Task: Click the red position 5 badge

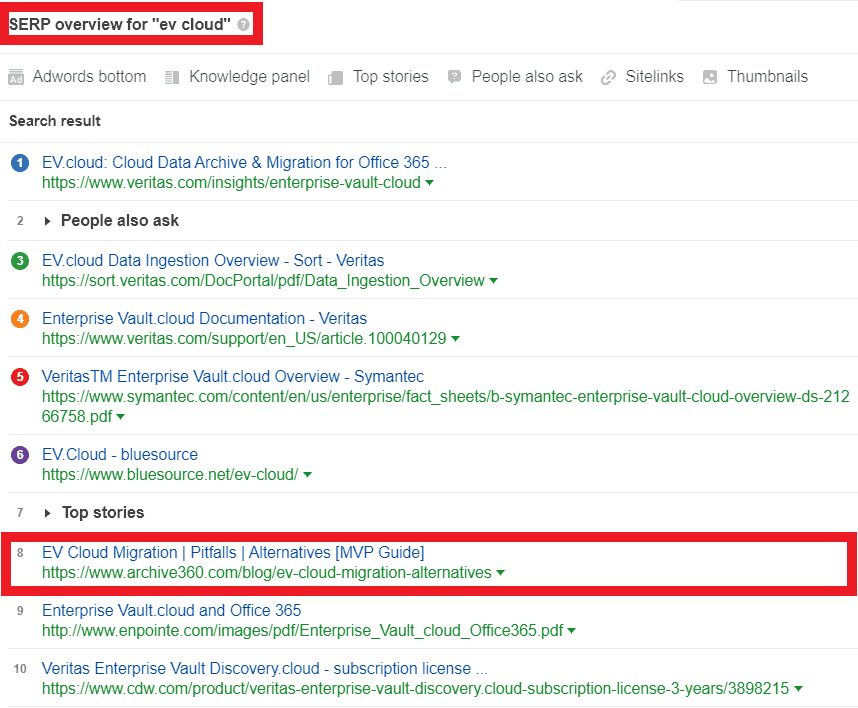Action: (20, 377)
